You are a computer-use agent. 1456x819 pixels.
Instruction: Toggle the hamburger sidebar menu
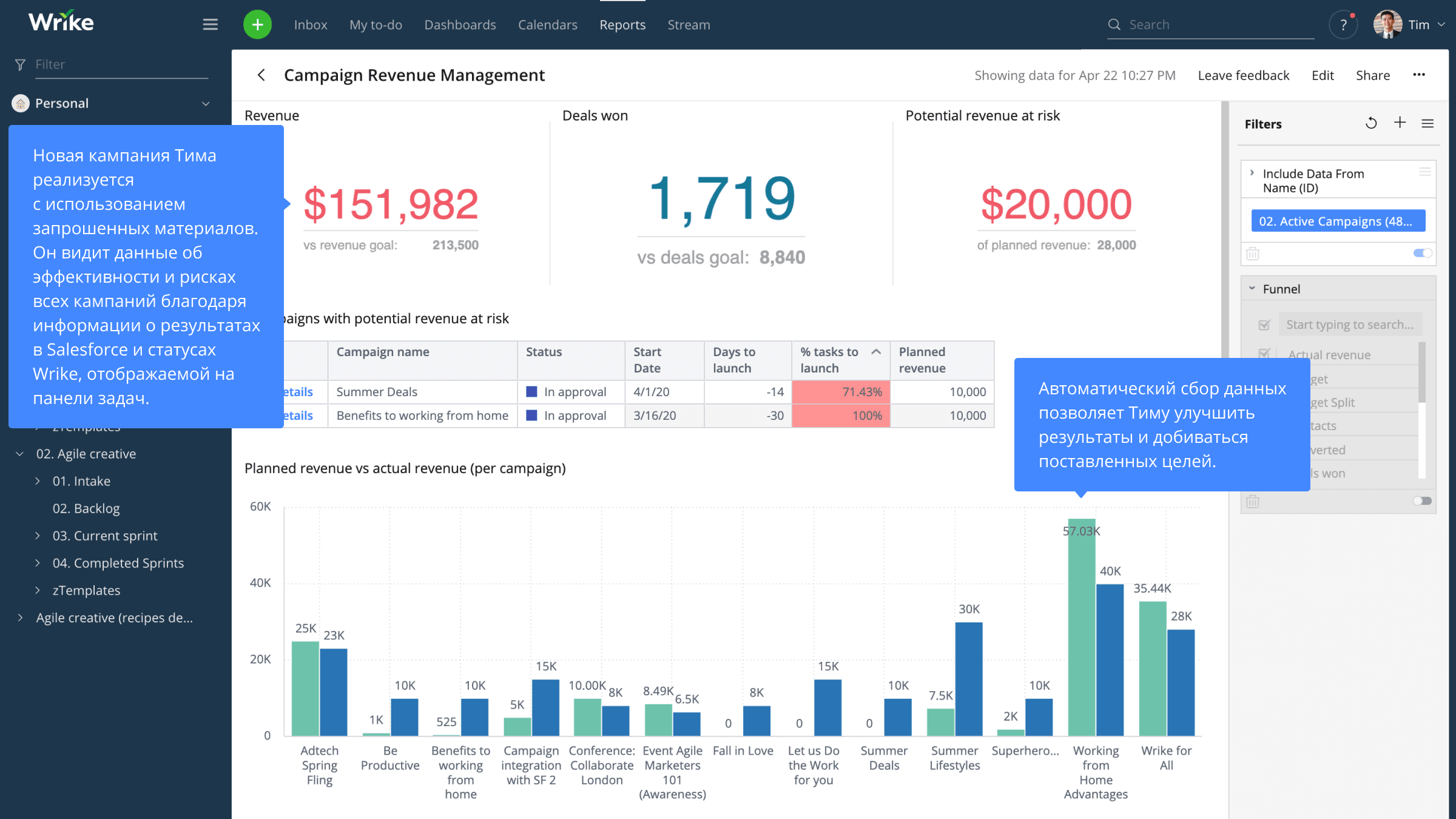pyautogui.click(x=210, y=24)
